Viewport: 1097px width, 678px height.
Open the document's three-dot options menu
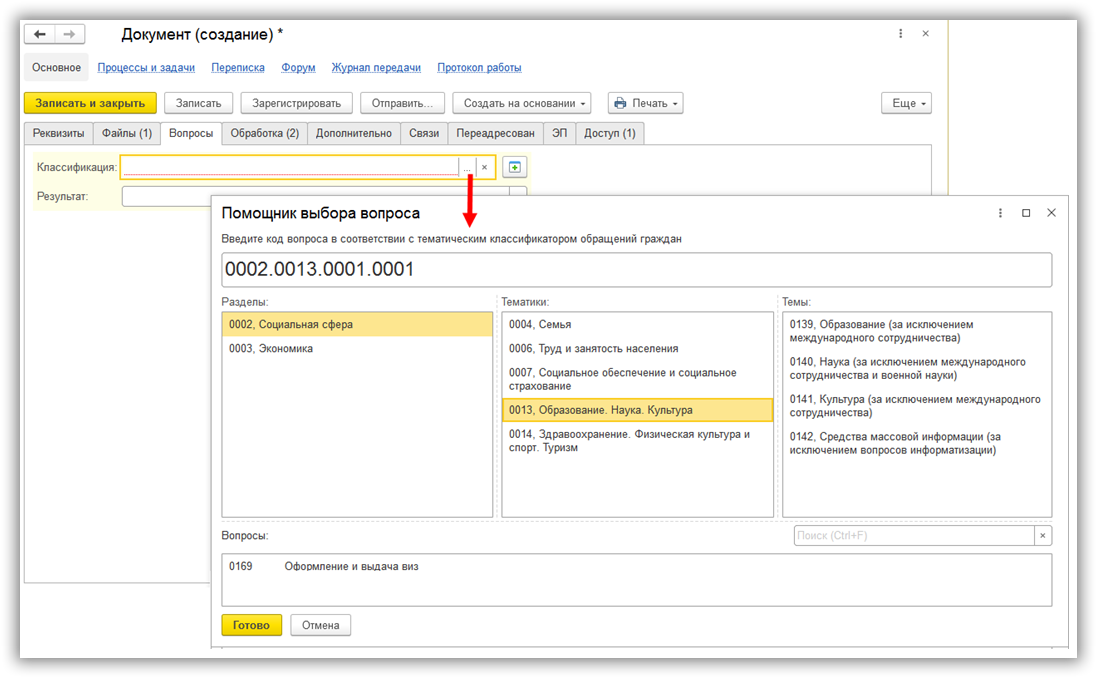point(902,34)
